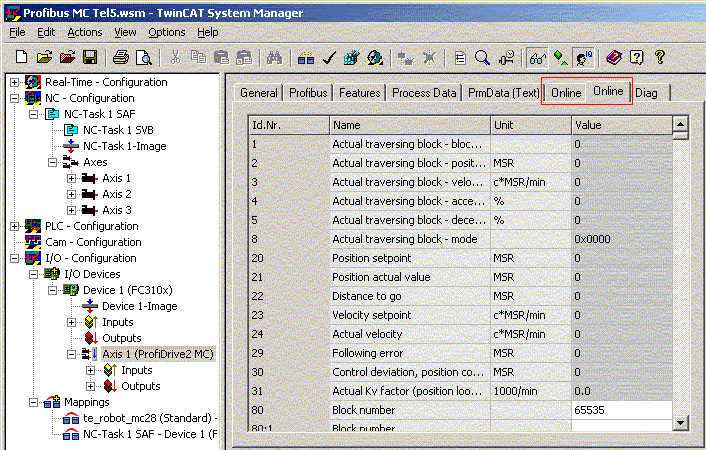Switch to the General tab
The height and width of the screenshot is (450, 706).
click(x=258, y=93)
